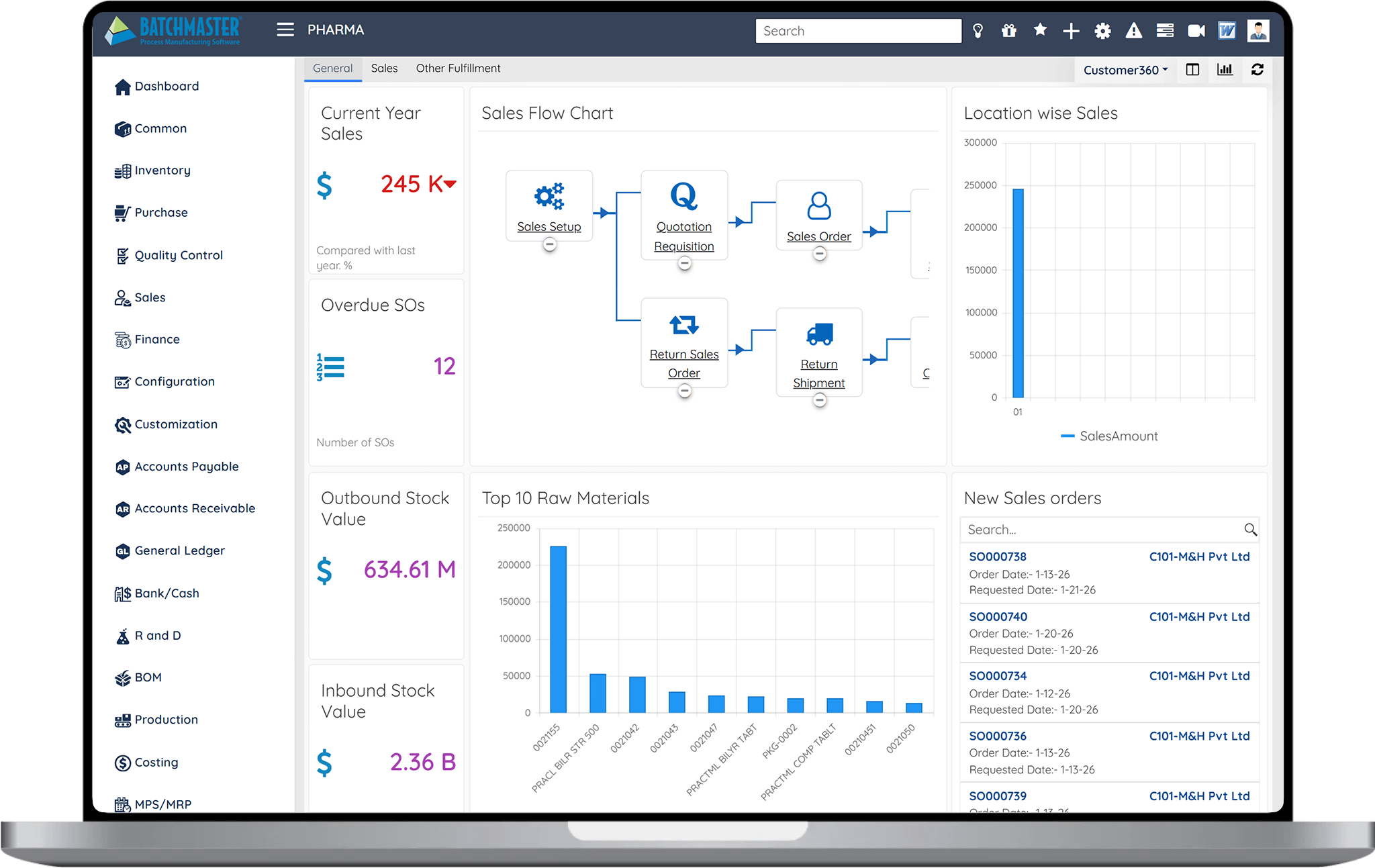
Task: Toggle the SalesAmount legend swatch
Action: pyautogui.click(x=1068, y=436)
